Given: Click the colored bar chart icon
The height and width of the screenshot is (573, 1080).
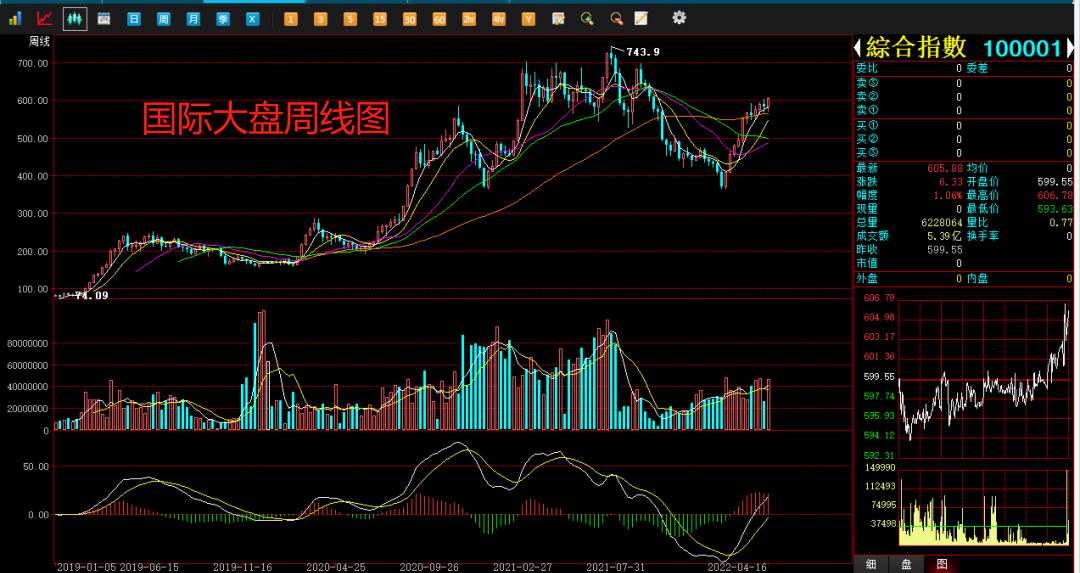Looking at the screenshot, I should coord(14,19).
